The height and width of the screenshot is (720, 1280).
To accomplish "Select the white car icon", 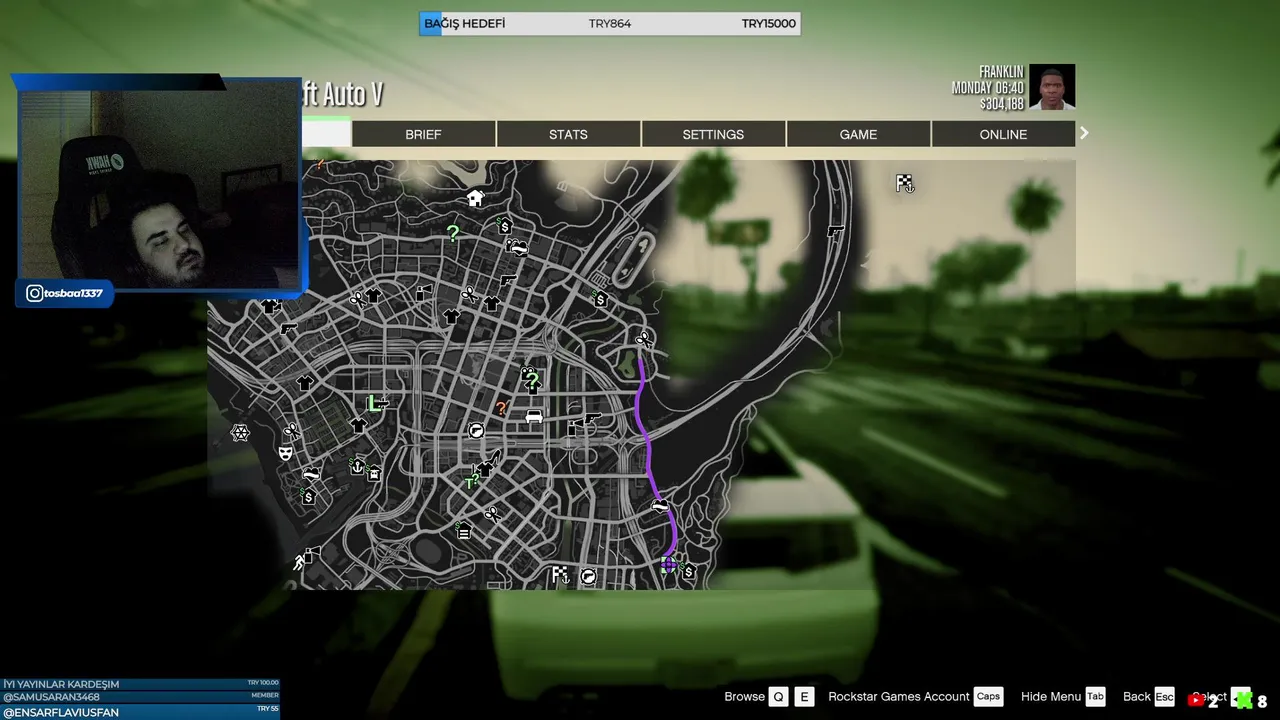I will click(x=534, y=415).
